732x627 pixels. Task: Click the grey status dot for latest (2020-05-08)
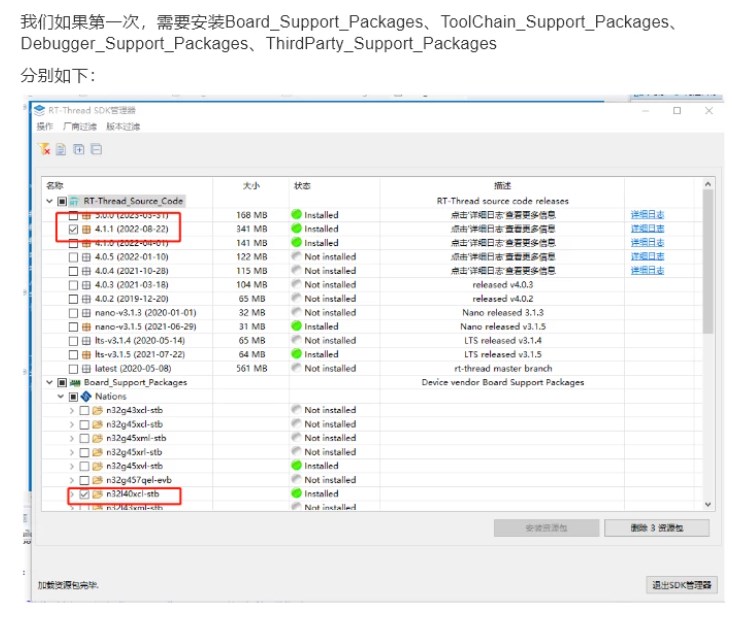296,367
